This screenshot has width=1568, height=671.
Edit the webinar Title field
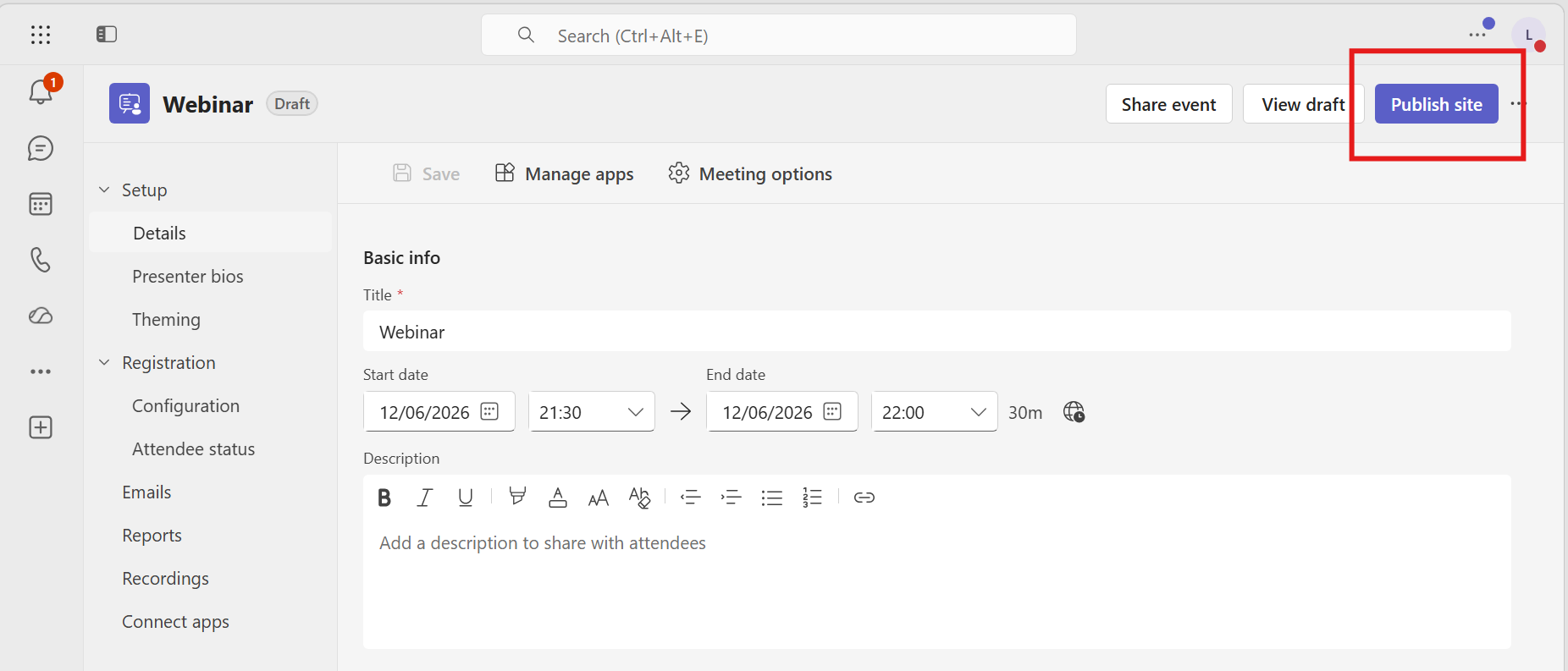(937, 332)
